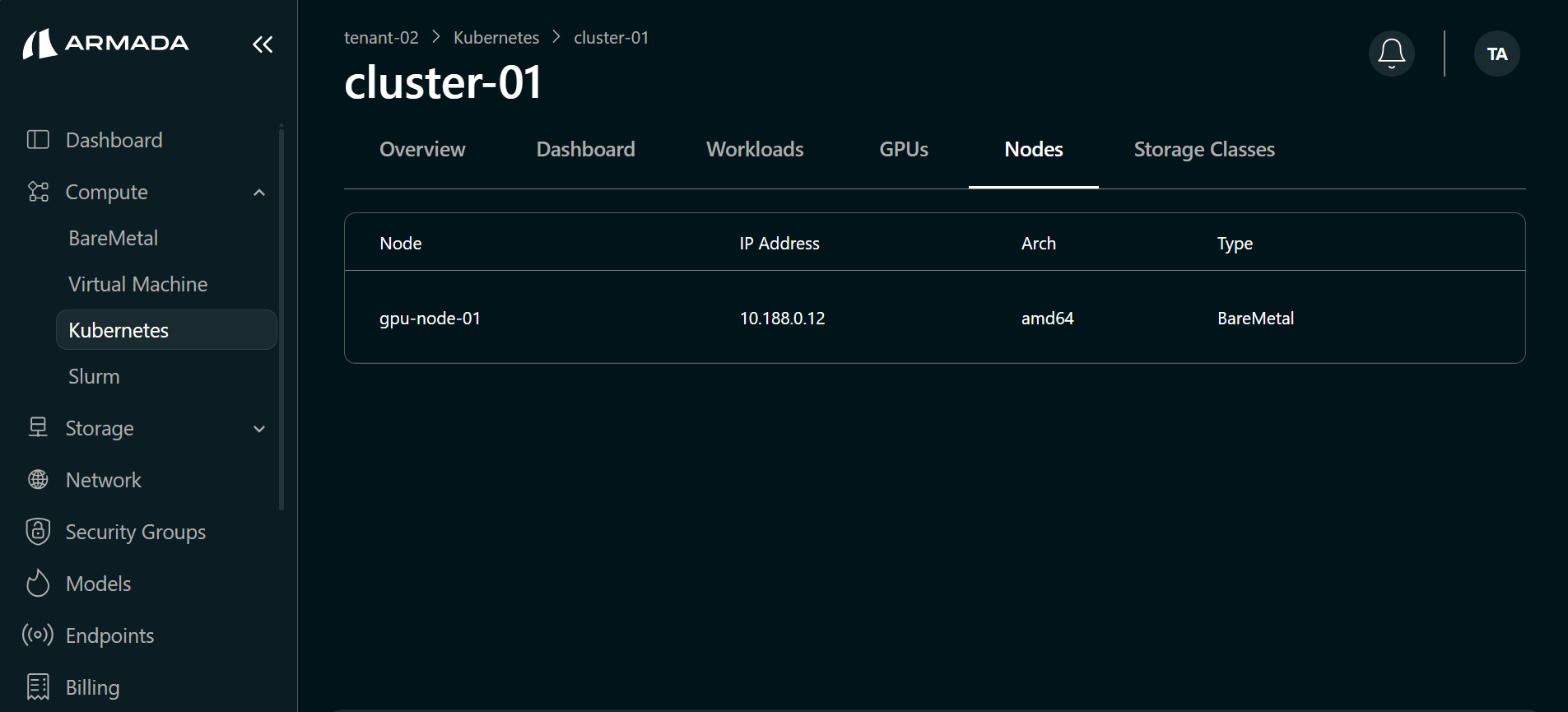Open Billing in the sidebar

93,687
